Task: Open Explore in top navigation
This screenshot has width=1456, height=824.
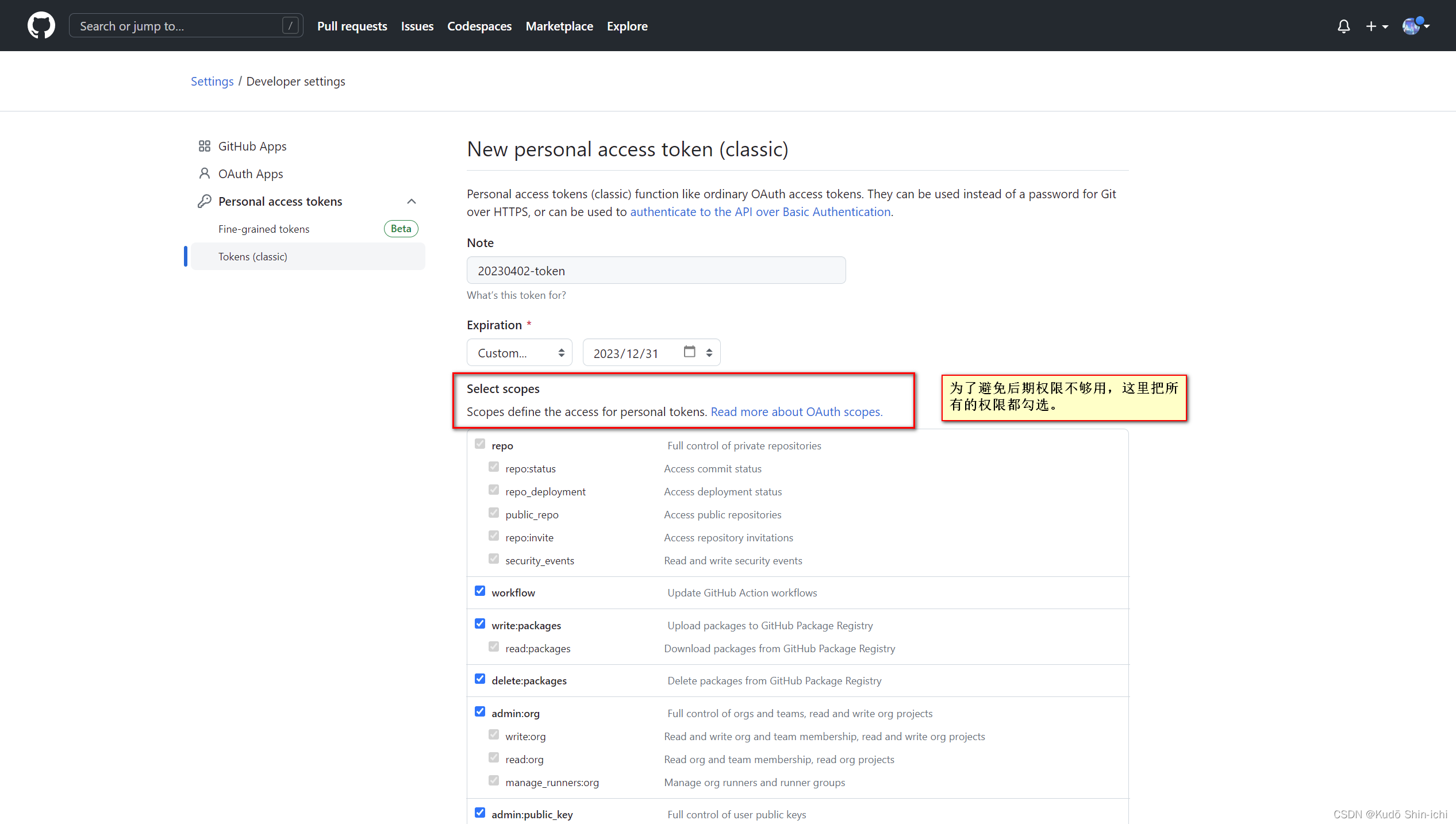Action: click(x=627, y=26)
